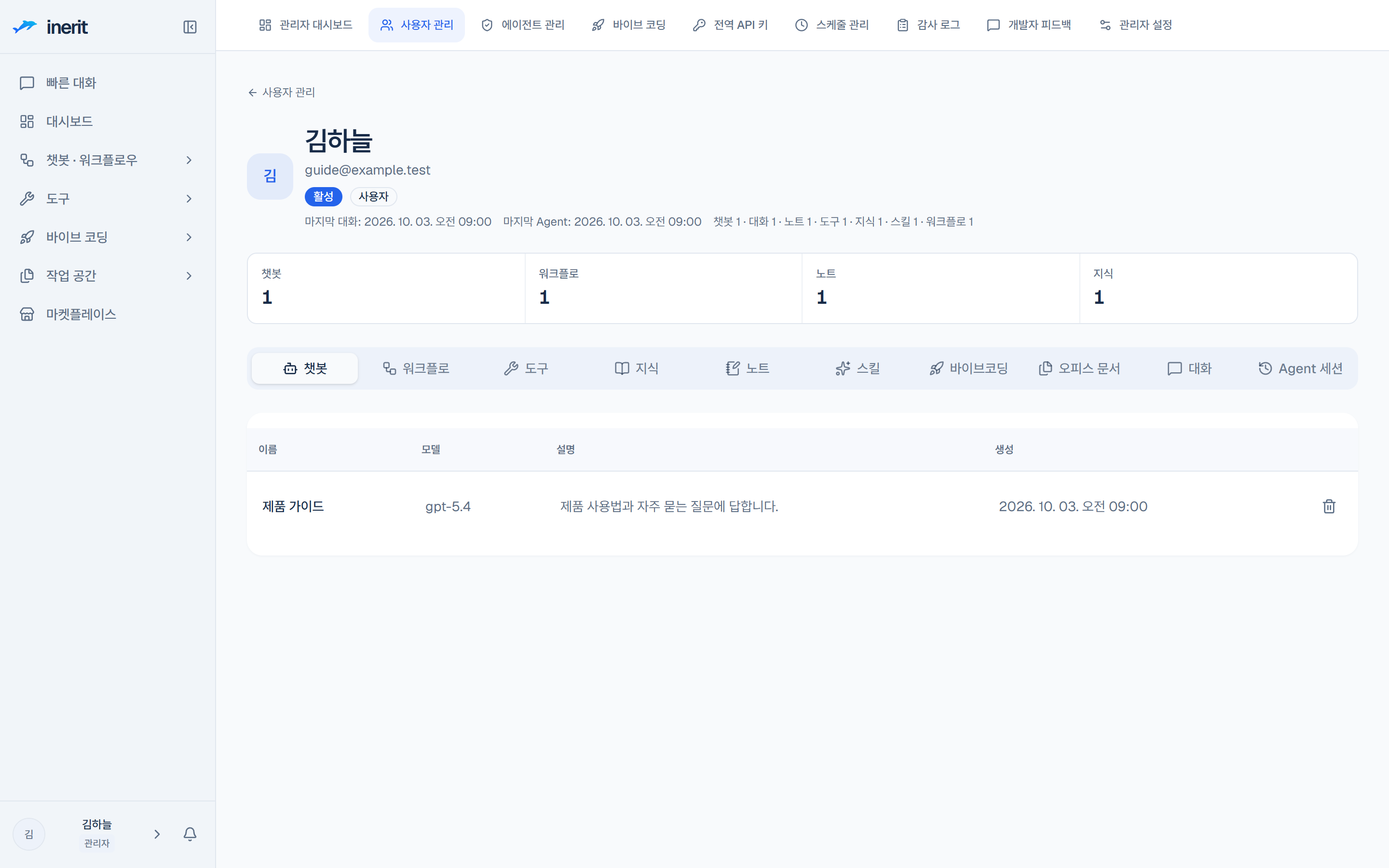Click the 워크플로 count summary card
The image size is (1389, 868).
coord(663,288)
